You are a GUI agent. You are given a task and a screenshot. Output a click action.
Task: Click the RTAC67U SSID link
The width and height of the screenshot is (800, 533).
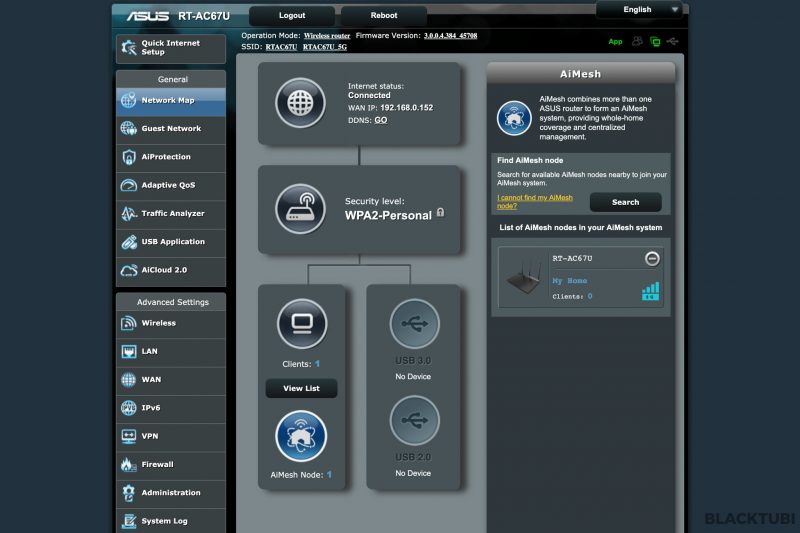pyautogui.click(x=281, y=47)
